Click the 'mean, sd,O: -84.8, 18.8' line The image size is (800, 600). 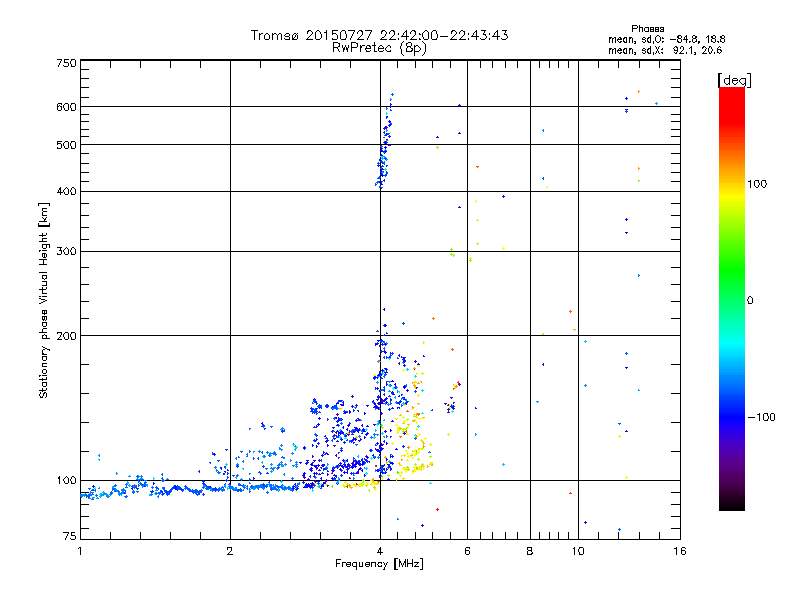tap(666, 39)
